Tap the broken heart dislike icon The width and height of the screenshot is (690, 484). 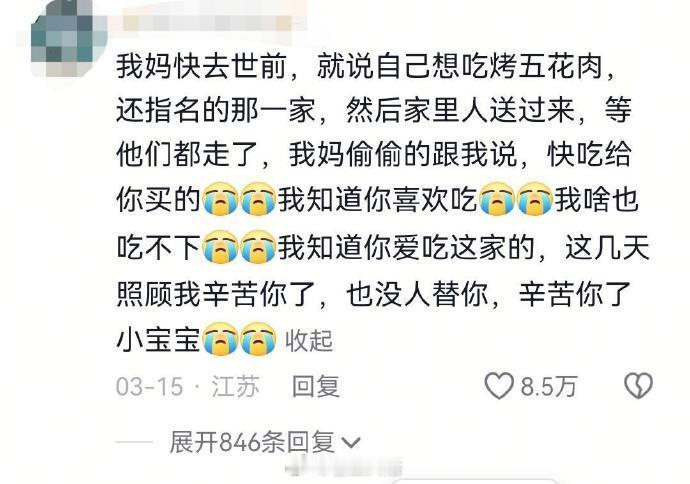(x=639, y=386)
